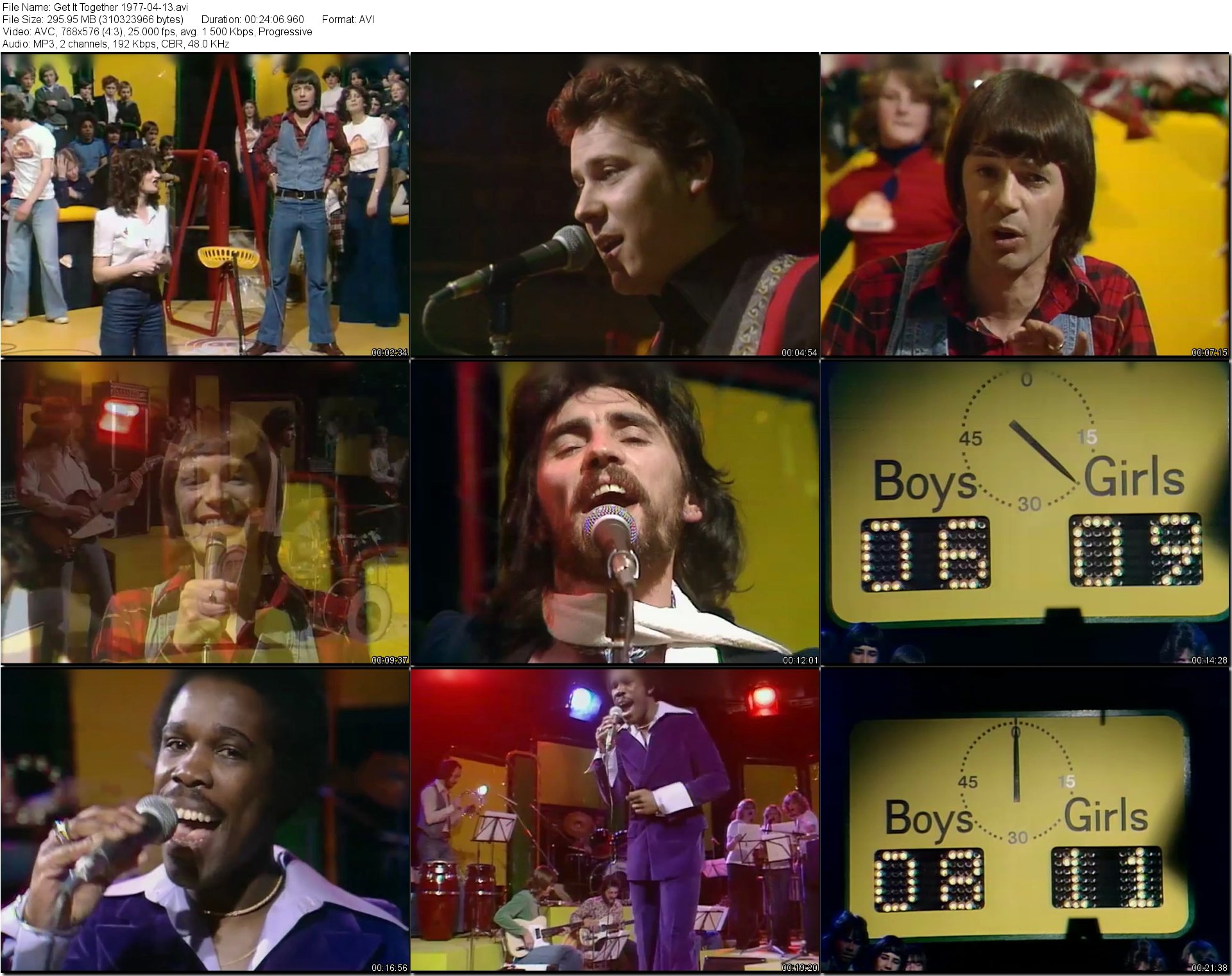Click the 00:12:01 timestamp label

[800, 660]
